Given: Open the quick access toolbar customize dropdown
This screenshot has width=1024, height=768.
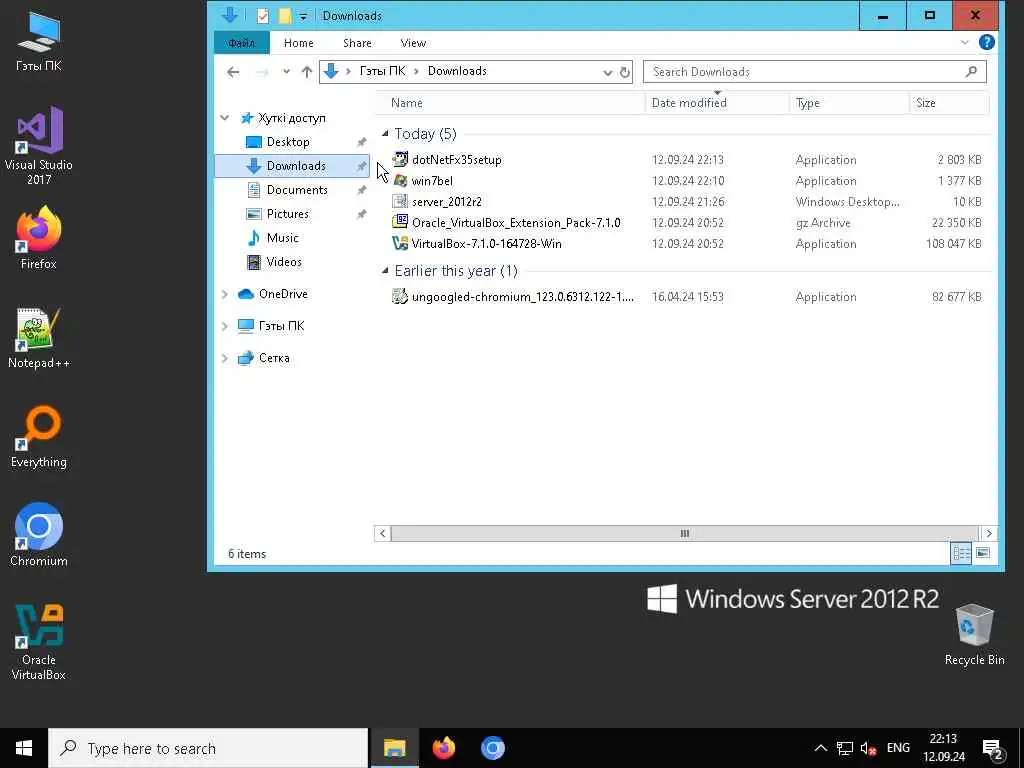Looking at the screenshot, I should [303, 16].
